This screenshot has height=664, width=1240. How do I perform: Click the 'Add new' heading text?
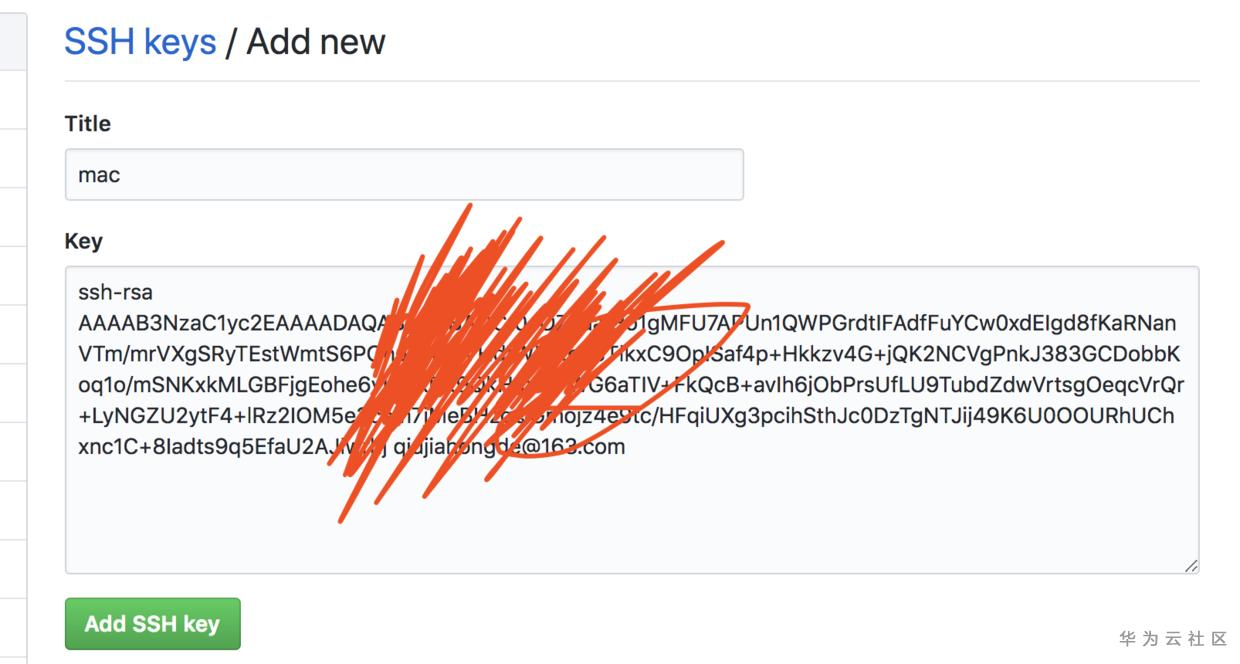[x=316, y=42]
